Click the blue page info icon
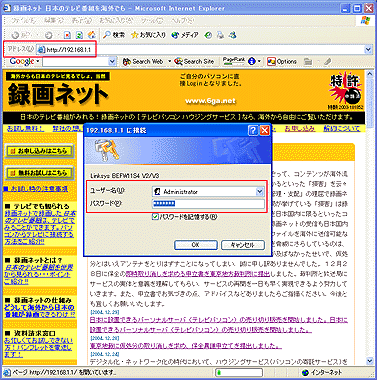 (252, 61)
